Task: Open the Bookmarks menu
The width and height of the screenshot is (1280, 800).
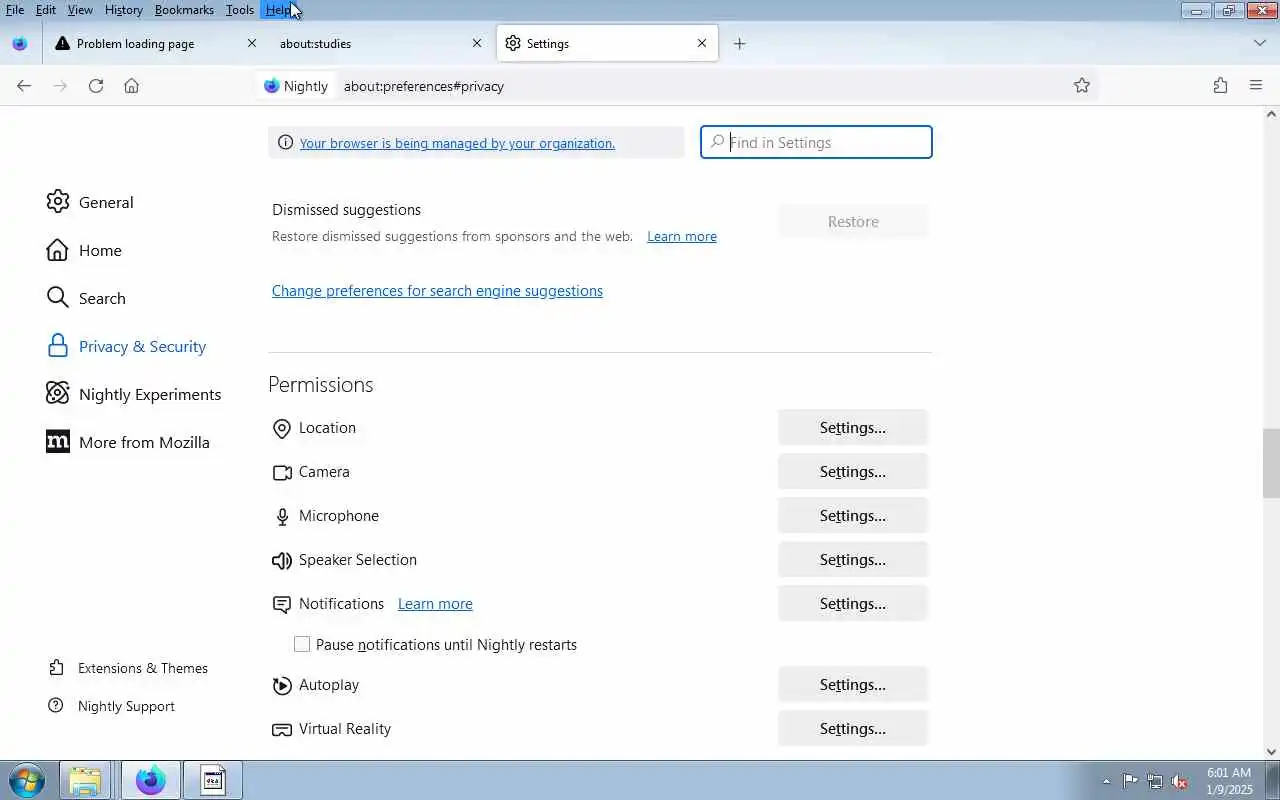Action: (184, 10)
